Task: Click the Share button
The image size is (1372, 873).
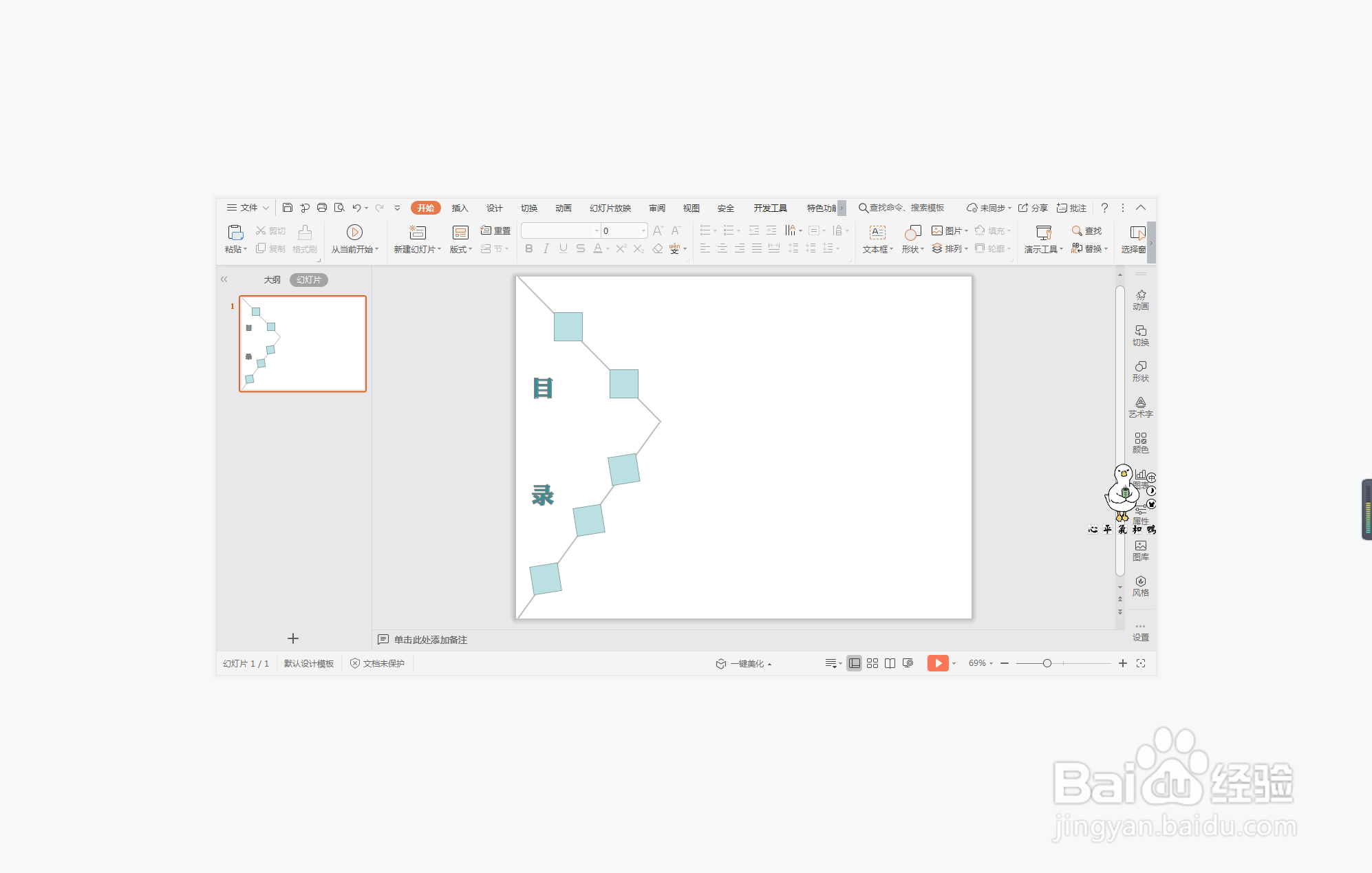Action: [x=1033, y=208]
